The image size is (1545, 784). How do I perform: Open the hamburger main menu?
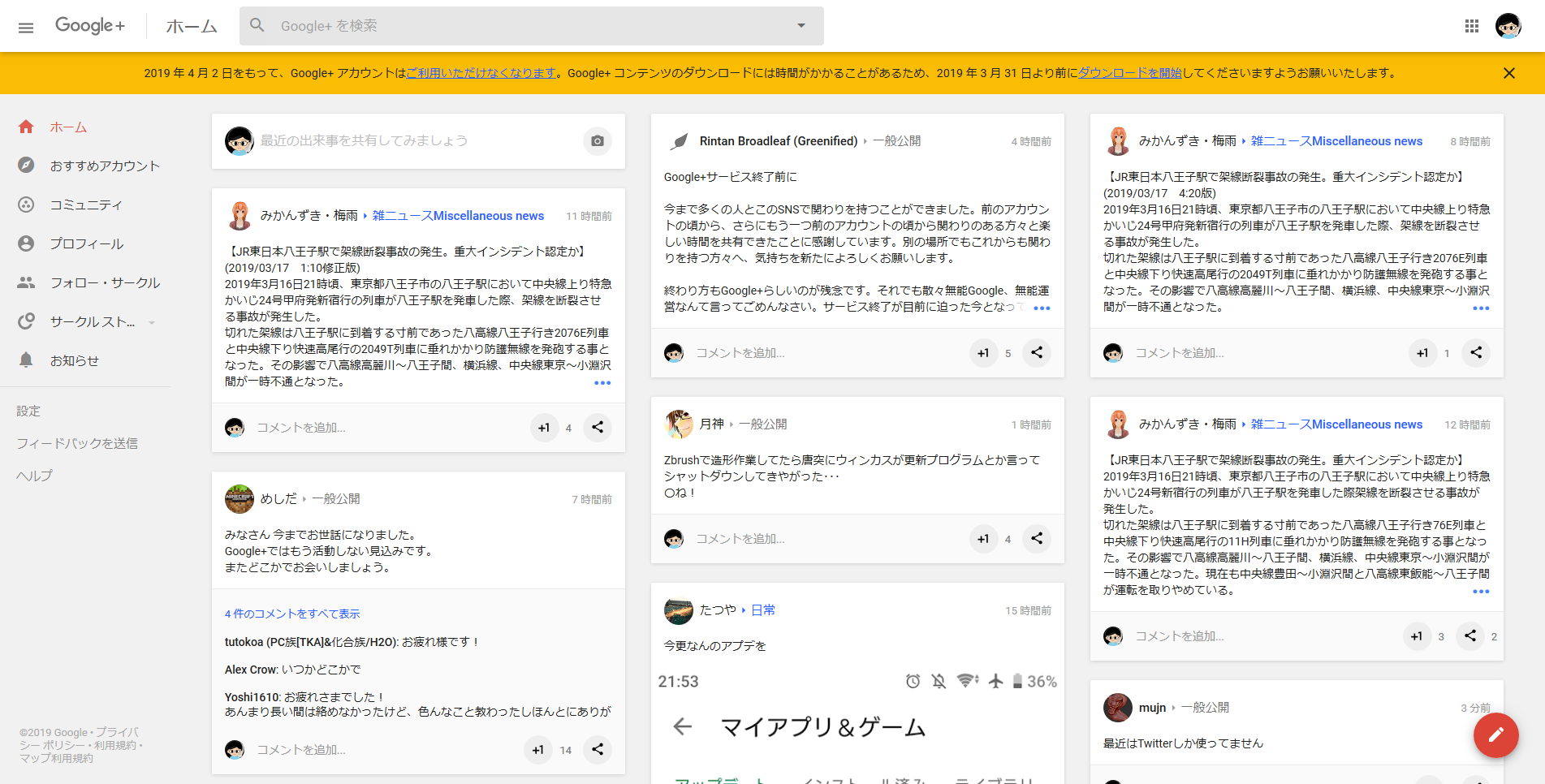[26, 27]
